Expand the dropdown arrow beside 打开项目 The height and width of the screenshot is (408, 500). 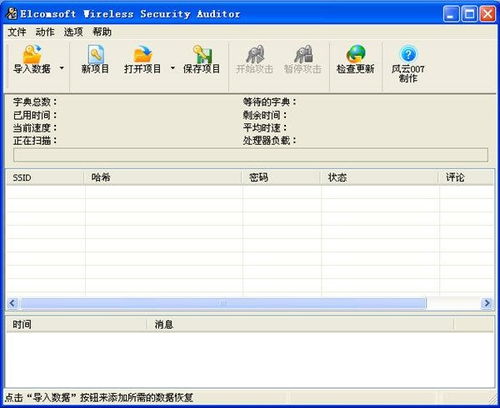pos(173,68)
